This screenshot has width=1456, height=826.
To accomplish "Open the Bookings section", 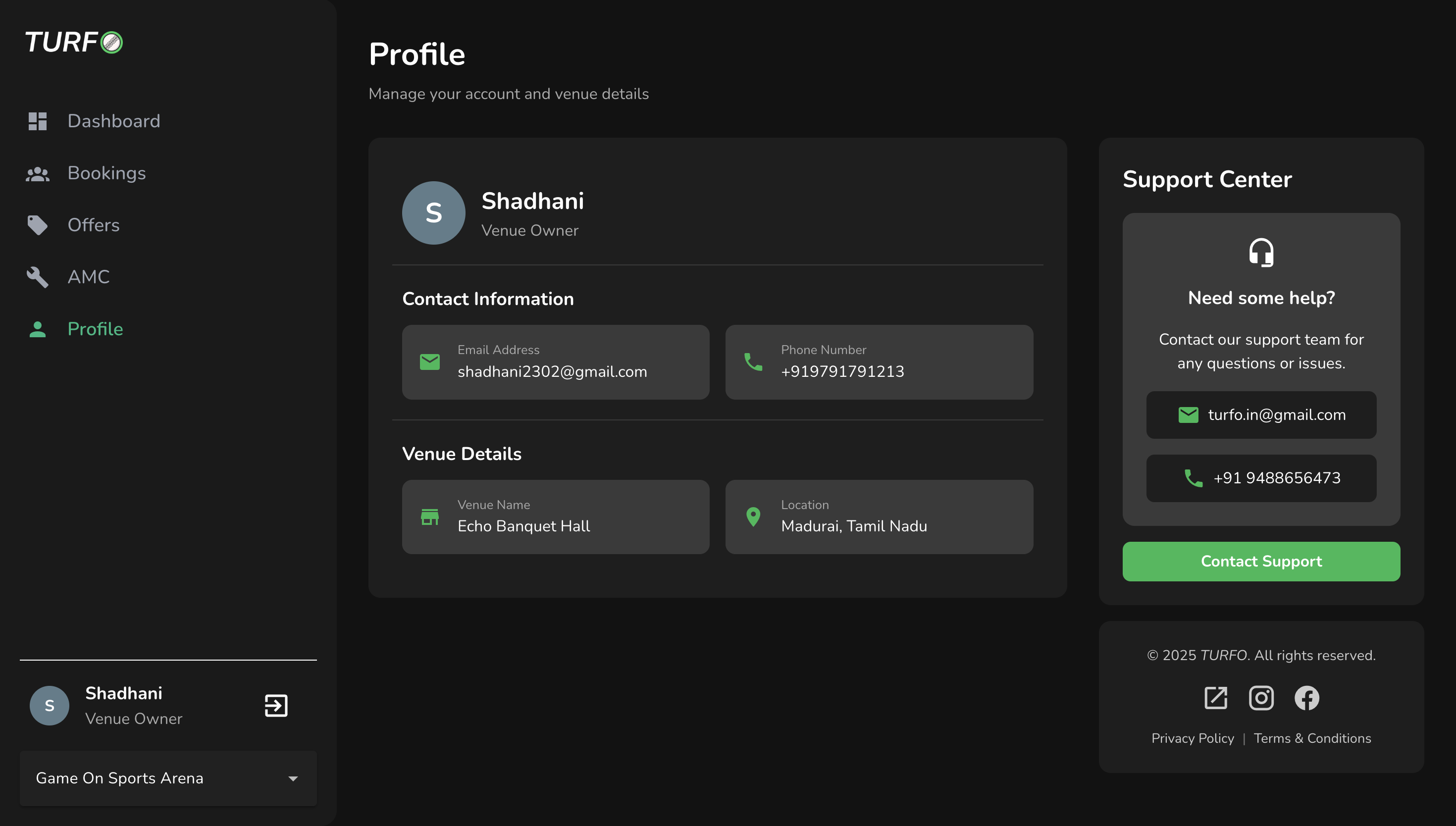I will (x=106, y=173).
